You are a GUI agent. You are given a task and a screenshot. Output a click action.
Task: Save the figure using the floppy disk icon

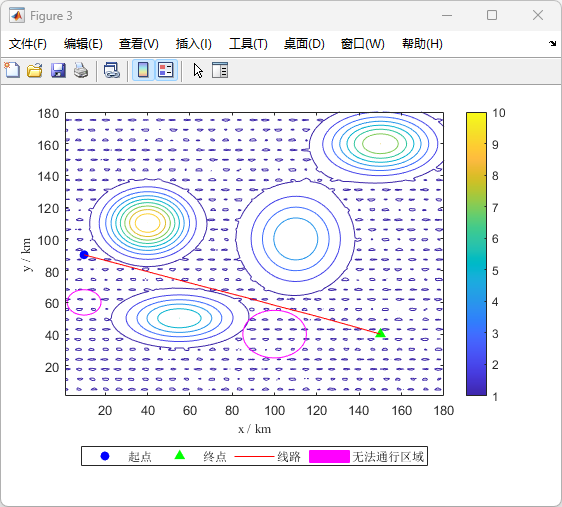(58, 70)
